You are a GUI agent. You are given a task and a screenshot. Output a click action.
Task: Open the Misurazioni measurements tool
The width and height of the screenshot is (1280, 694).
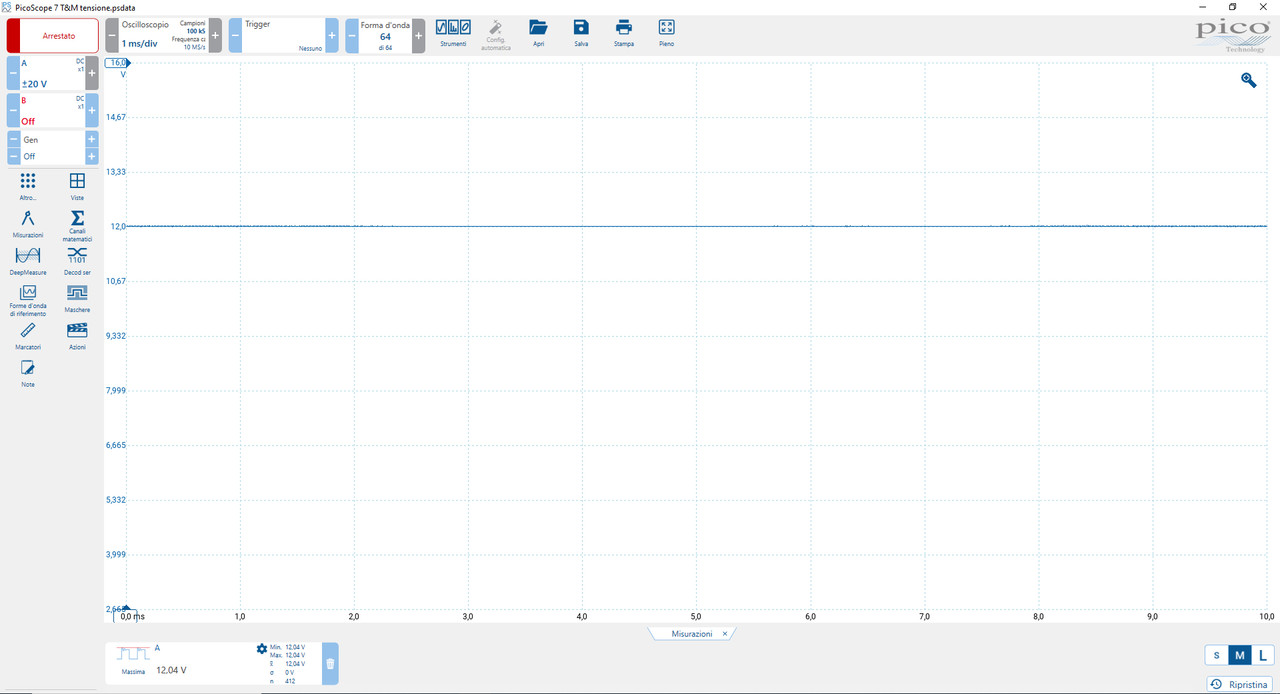coord(28,224)
